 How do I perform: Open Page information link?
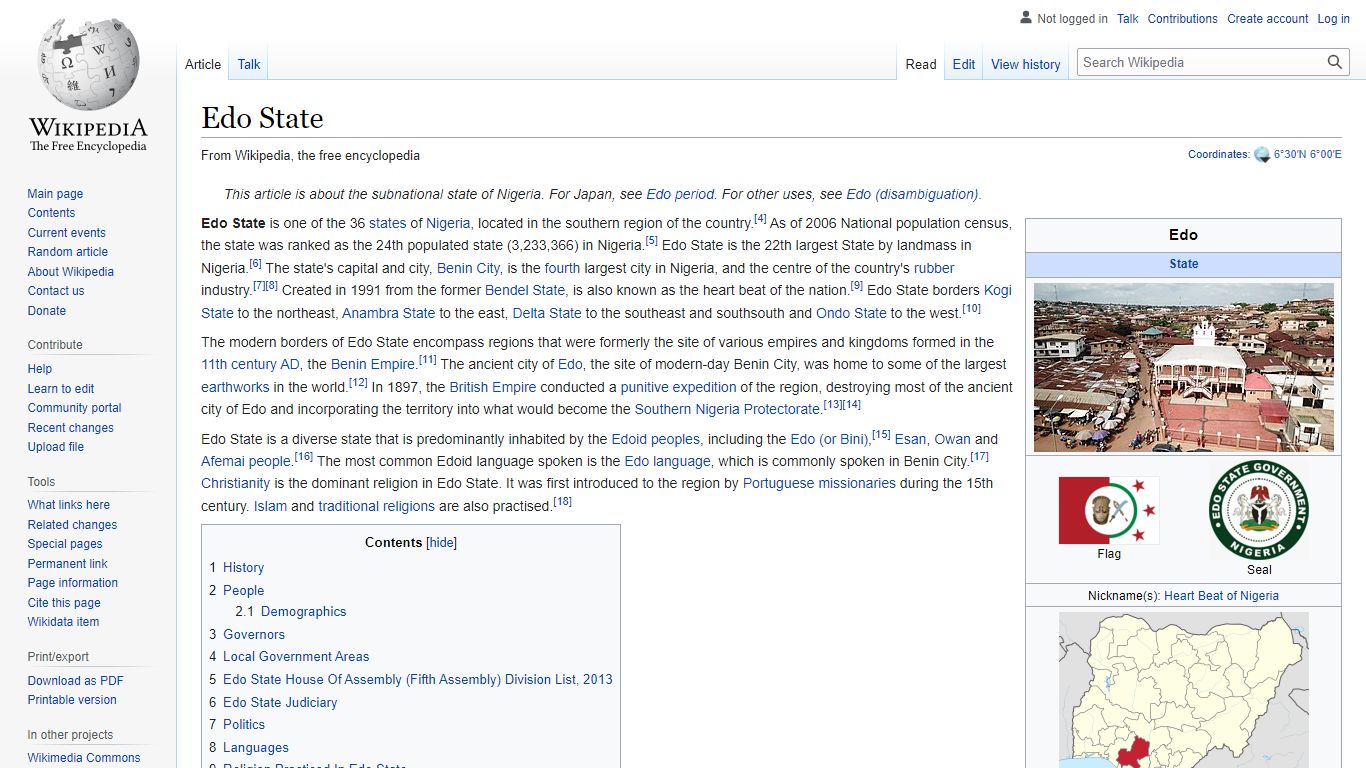(x=72, y=583)
